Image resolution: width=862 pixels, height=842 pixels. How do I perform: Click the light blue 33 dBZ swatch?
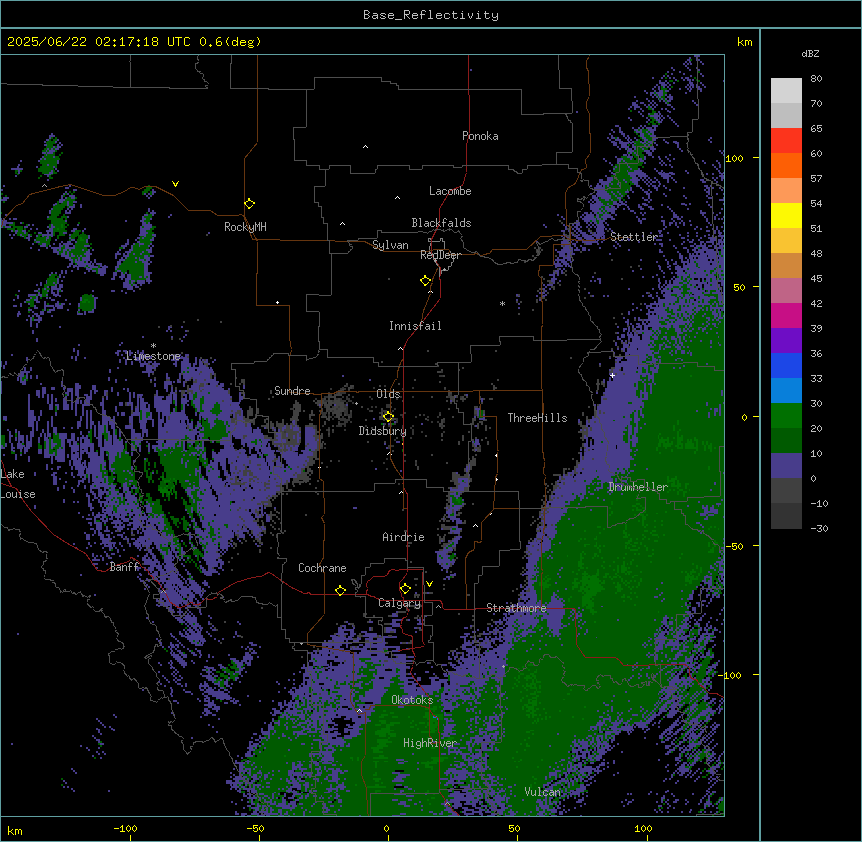click(786, 391)
